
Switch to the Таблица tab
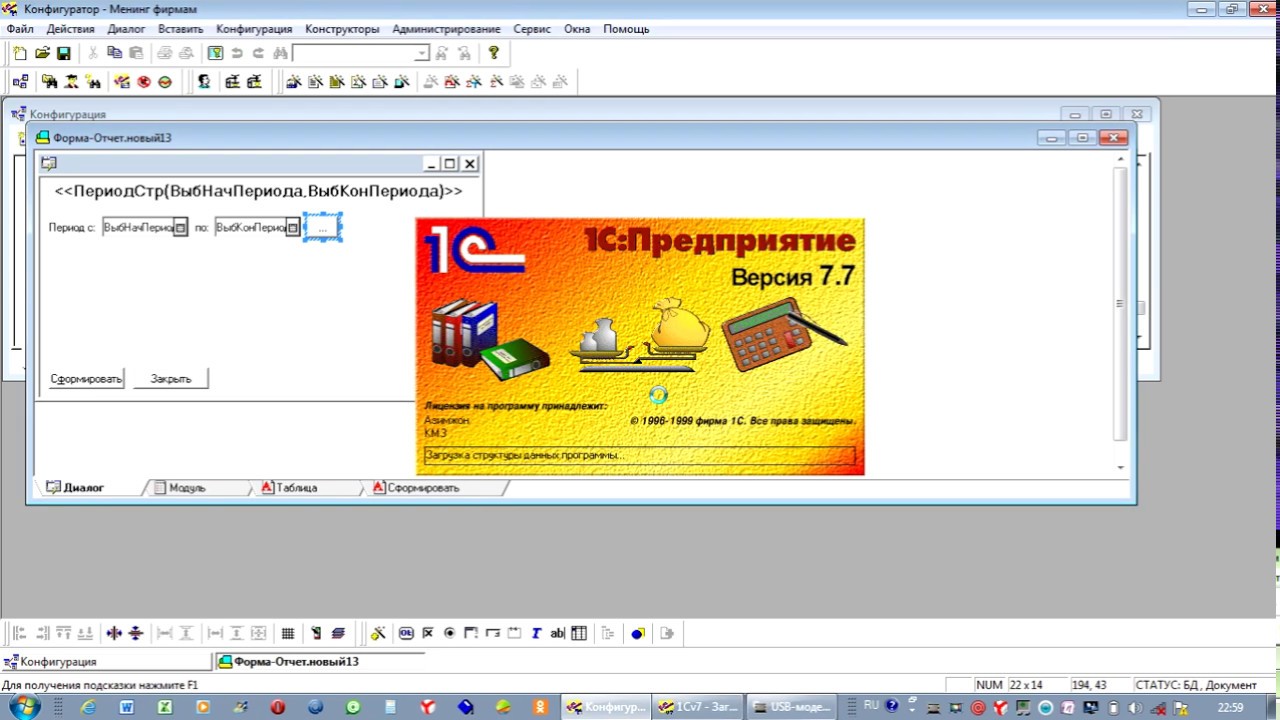click(296, 488)
